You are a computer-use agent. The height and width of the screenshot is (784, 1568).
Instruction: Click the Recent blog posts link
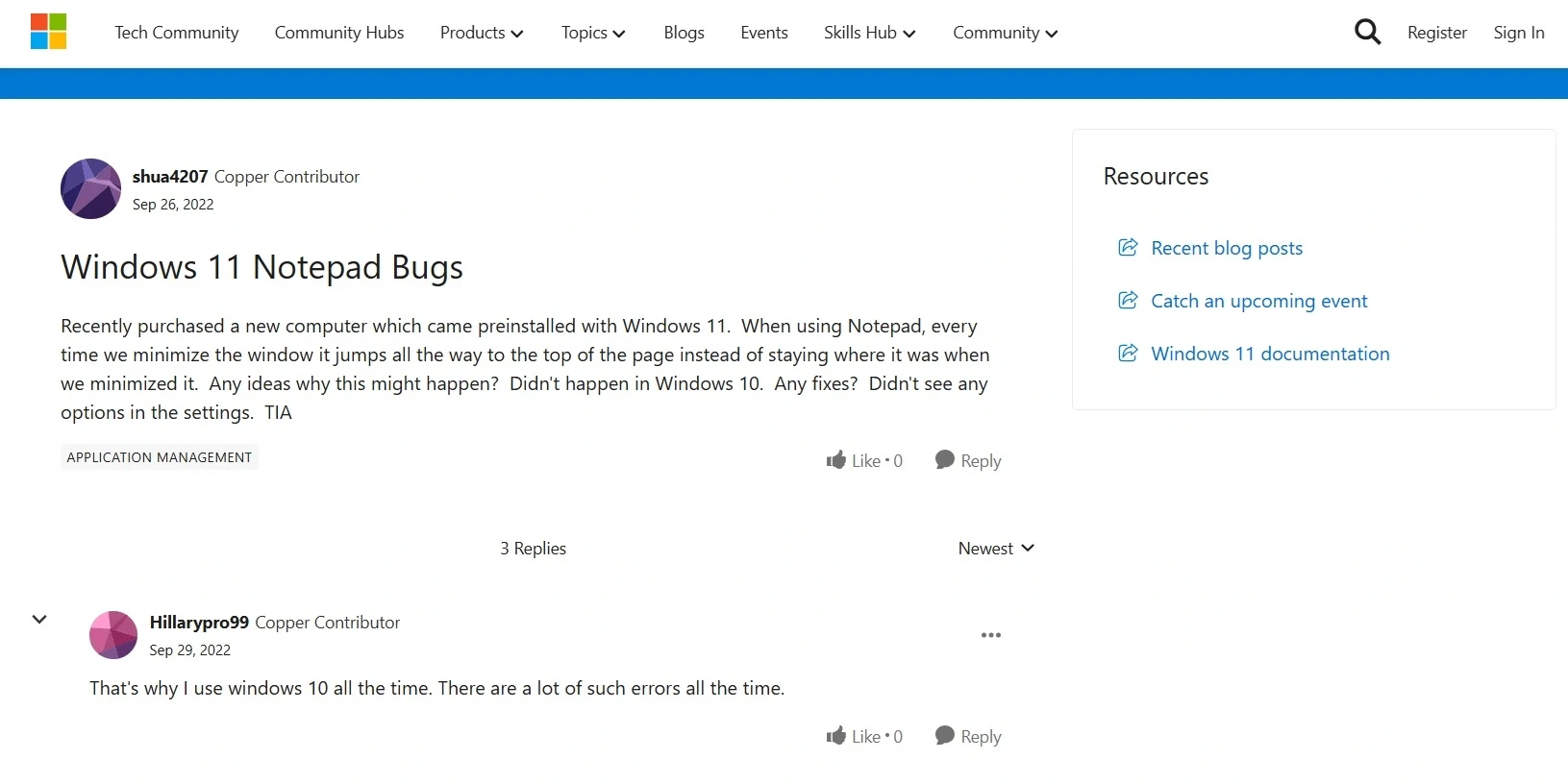coord(1226,248)
